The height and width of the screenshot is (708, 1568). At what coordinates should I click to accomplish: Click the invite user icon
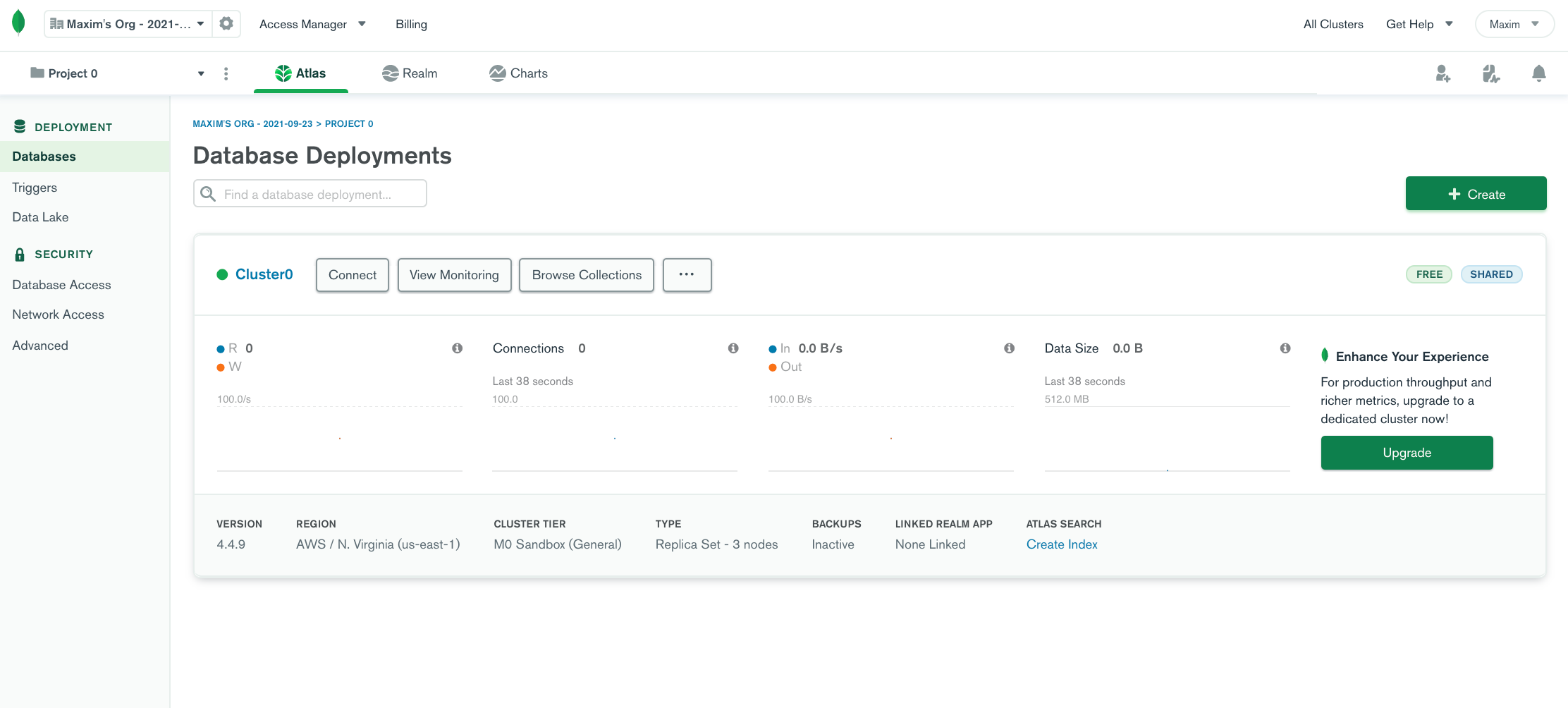pos(1443,73)
